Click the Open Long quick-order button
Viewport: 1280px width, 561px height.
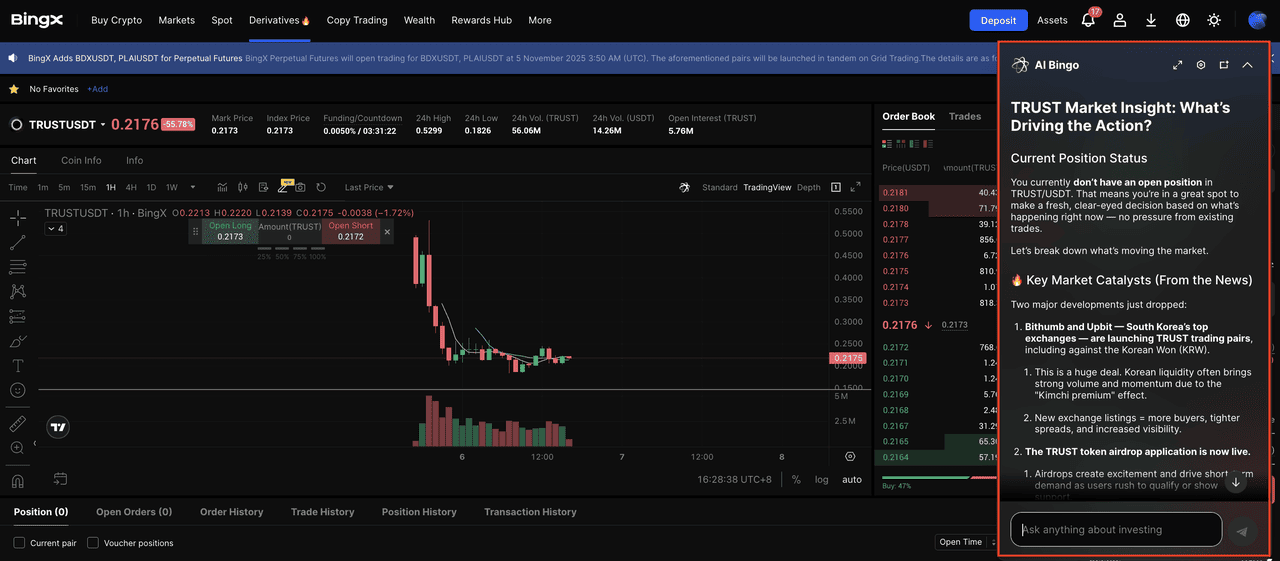pyautogui.click(x=230, y=231)
